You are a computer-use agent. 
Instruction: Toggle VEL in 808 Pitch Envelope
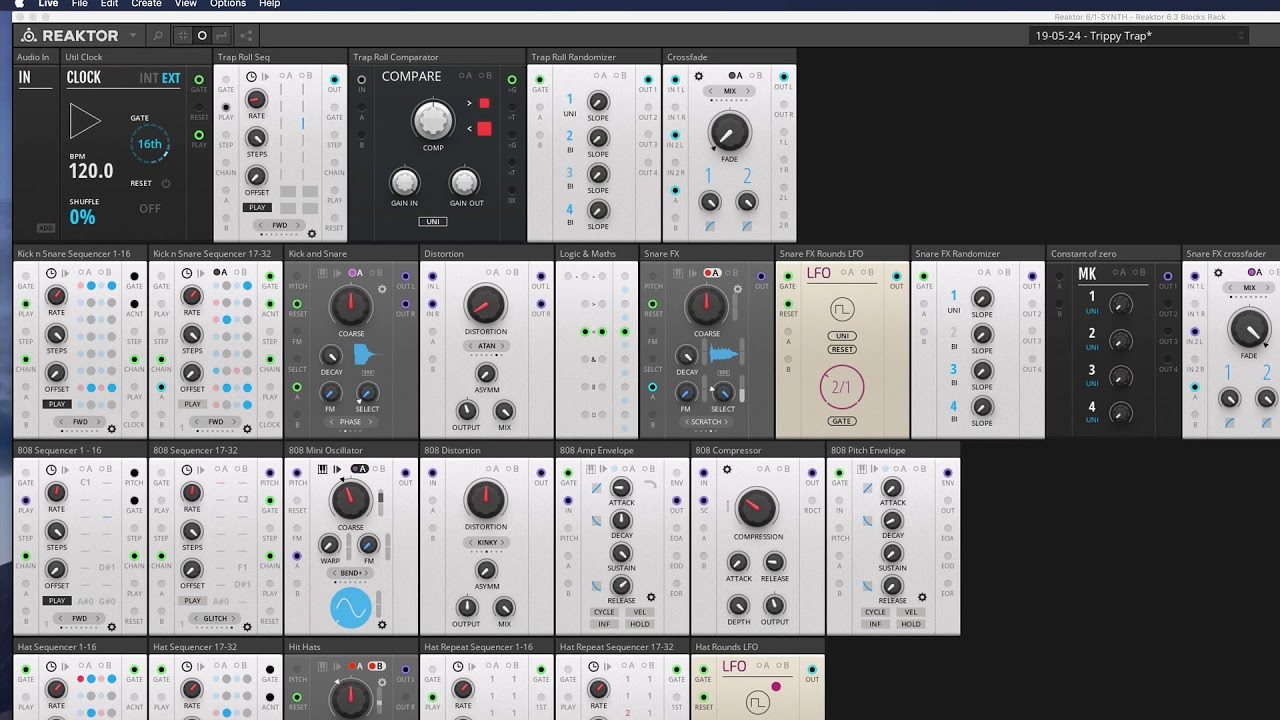tap(910, 612)
